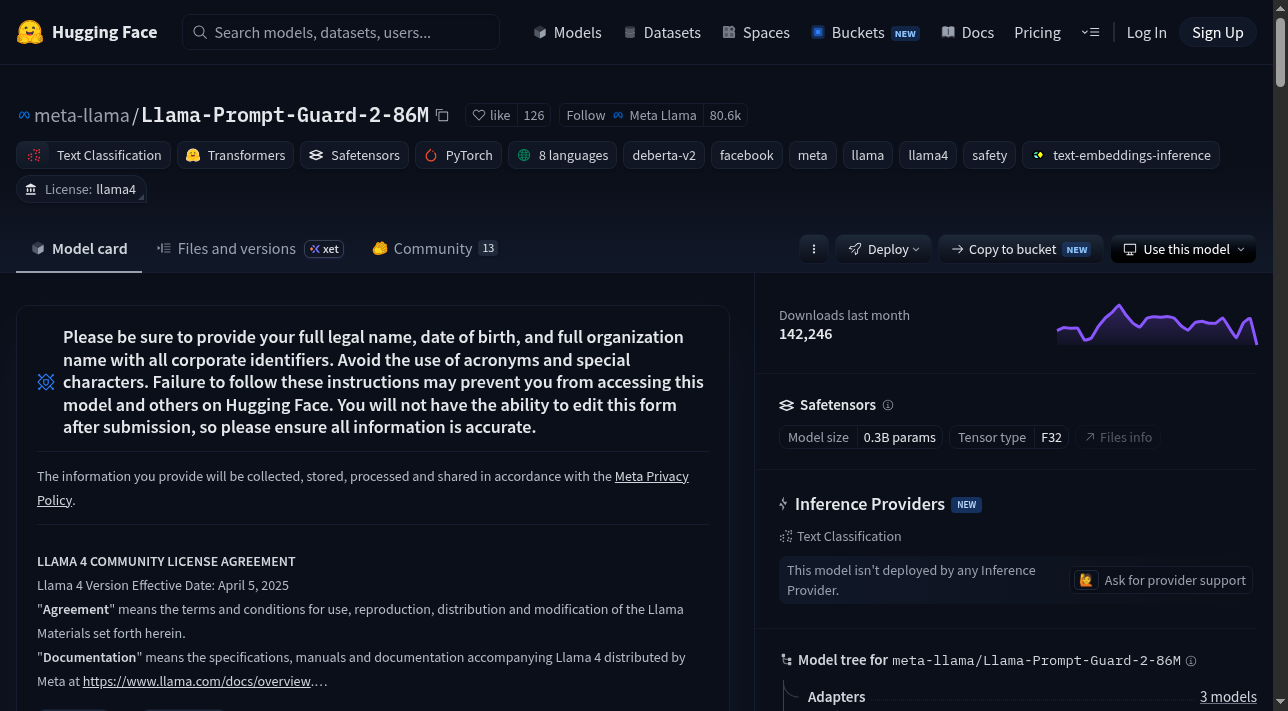The height and width of the screenshot is (711, 1288).
Task: Click the Llama-Prompt-Guard-2-86M title
Action: coord(285,115)
